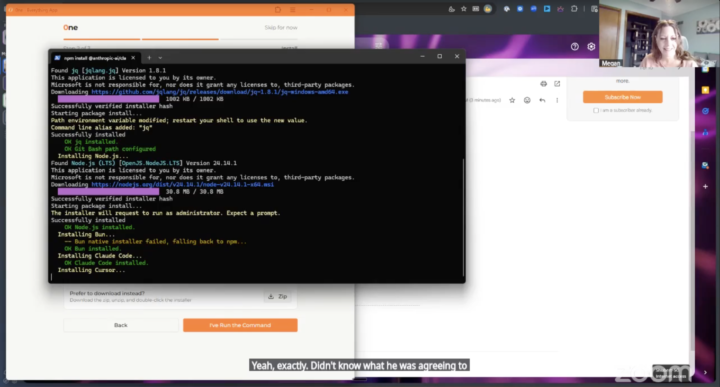
Task: Open a new terminal tab with plus
Action: (149, 58)
